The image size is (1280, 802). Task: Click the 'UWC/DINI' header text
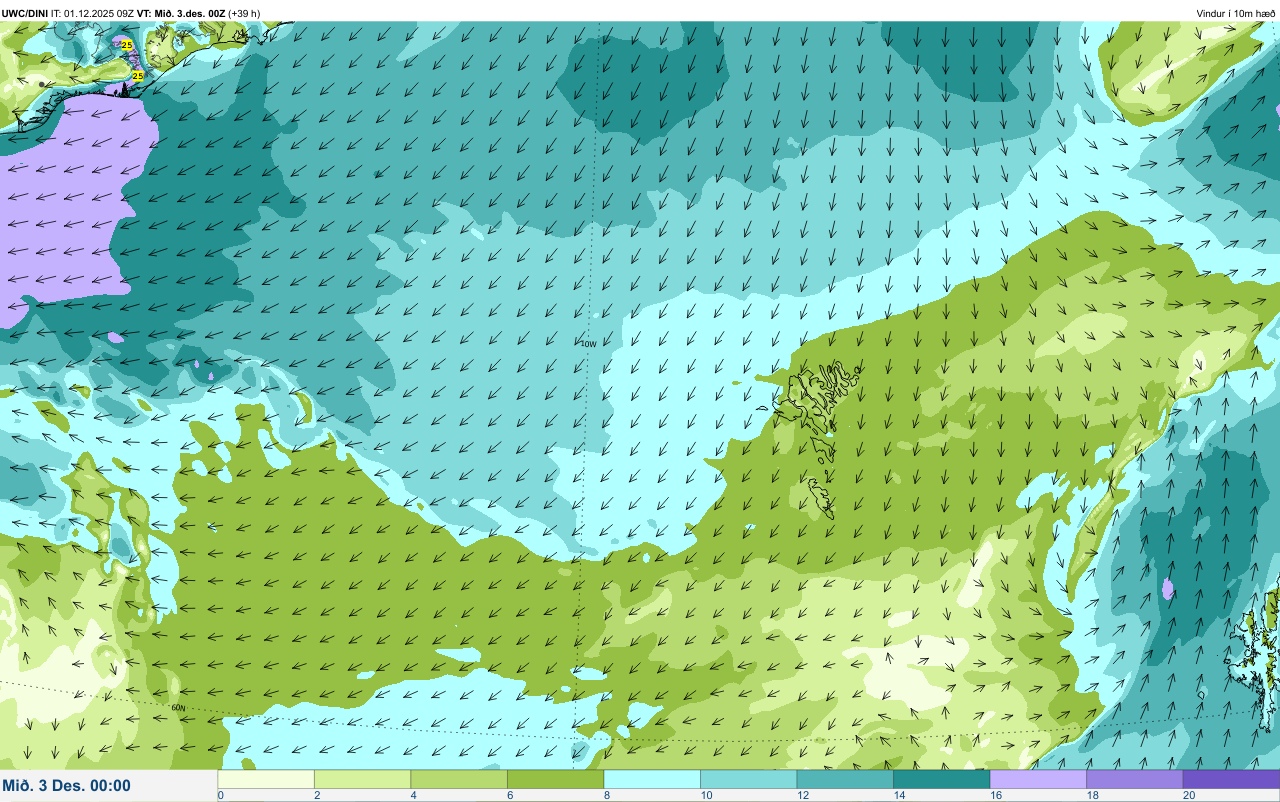point(24,13)
